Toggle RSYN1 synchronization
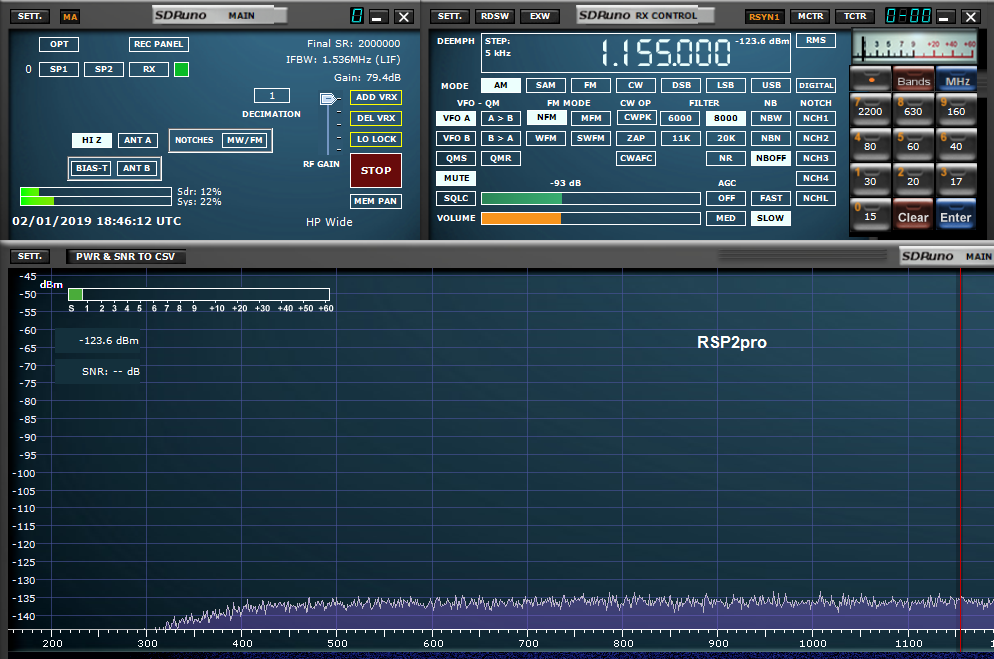The width and height of the screenshot is (994, 659). [x=765, y=16]
